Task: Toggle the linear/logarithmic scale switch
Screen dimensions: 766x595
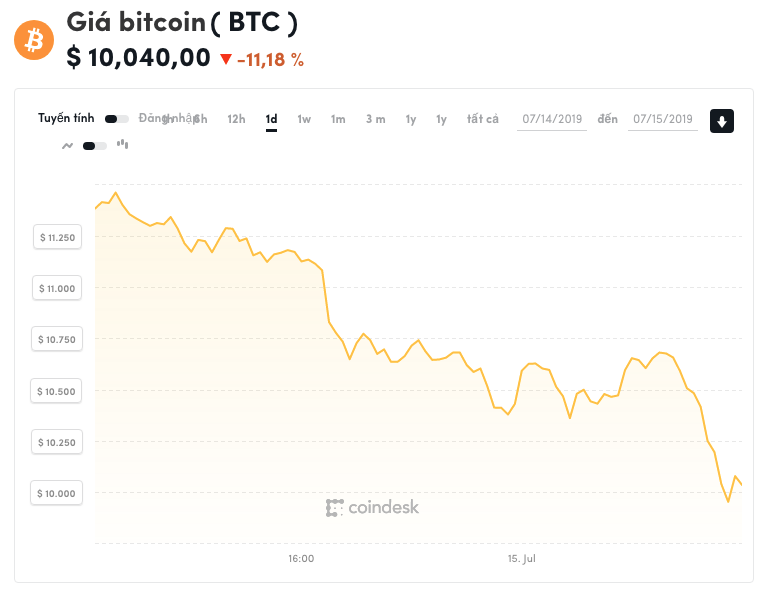Action: pyautogui.click(x=116, y=119)
